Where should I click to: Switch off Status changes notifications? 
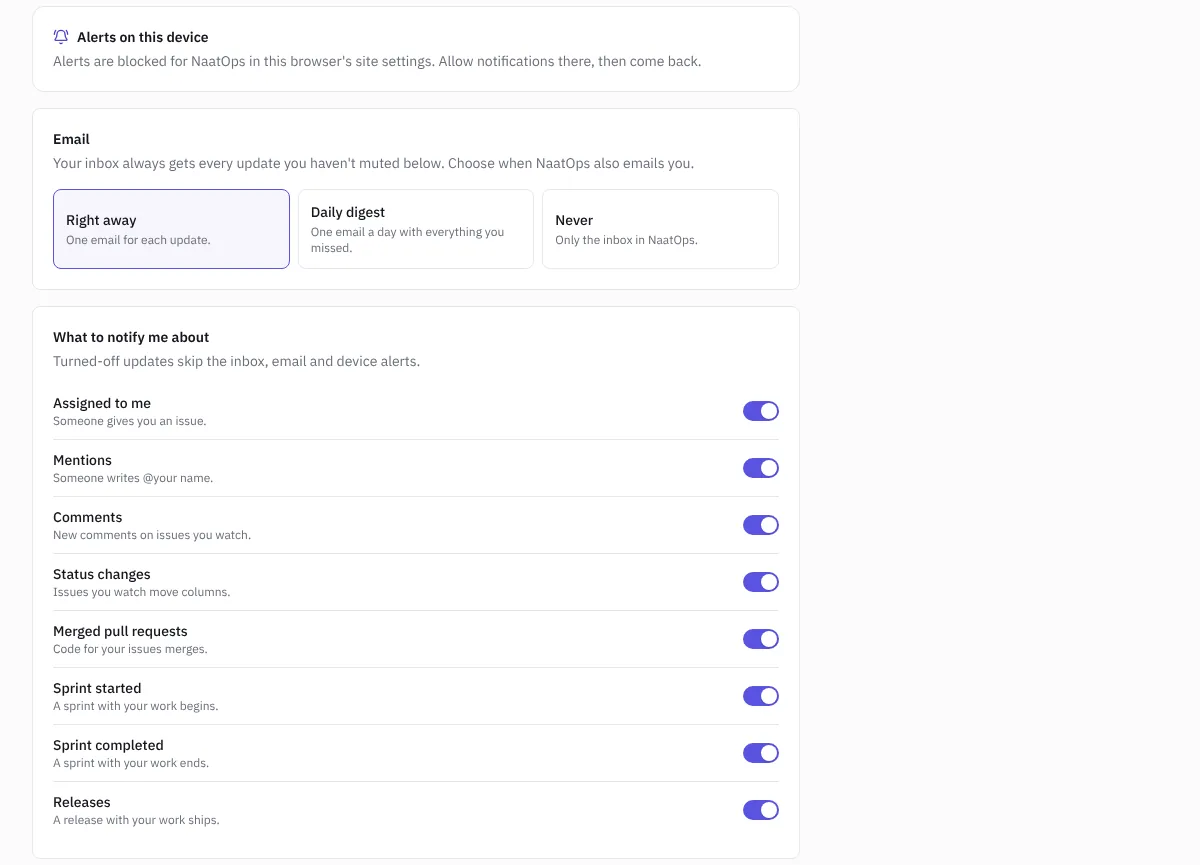(761, 582)
